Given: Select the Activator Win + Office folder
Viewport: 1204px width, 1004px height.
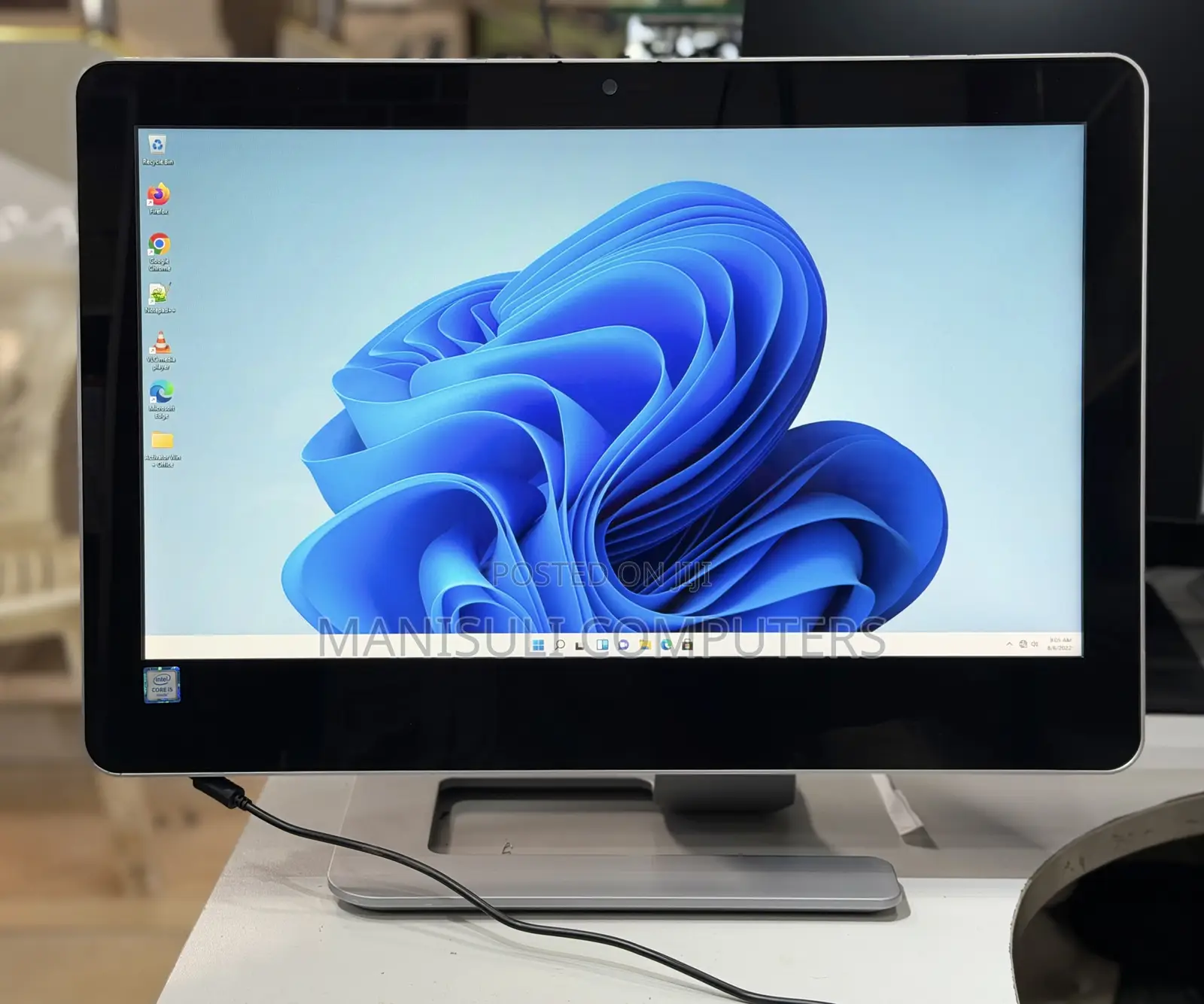Looking at the screenshot, I should pos(163,450).
